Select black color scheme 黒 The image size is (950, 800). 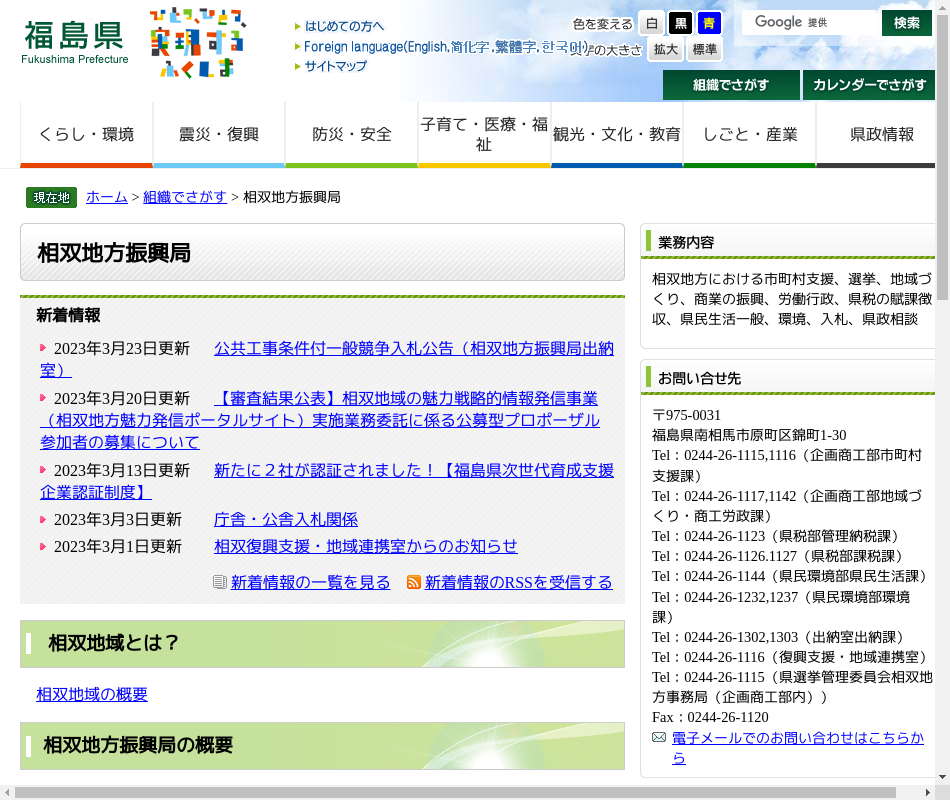pyautogui.click(x=680, y=24)
